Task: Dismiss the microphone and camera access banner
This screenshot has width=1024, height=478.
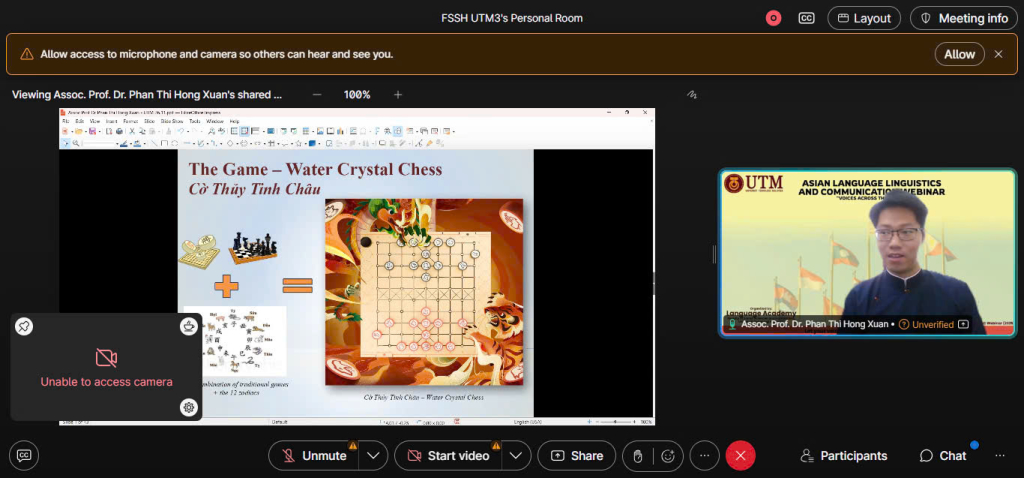Action: click(999, 54)
